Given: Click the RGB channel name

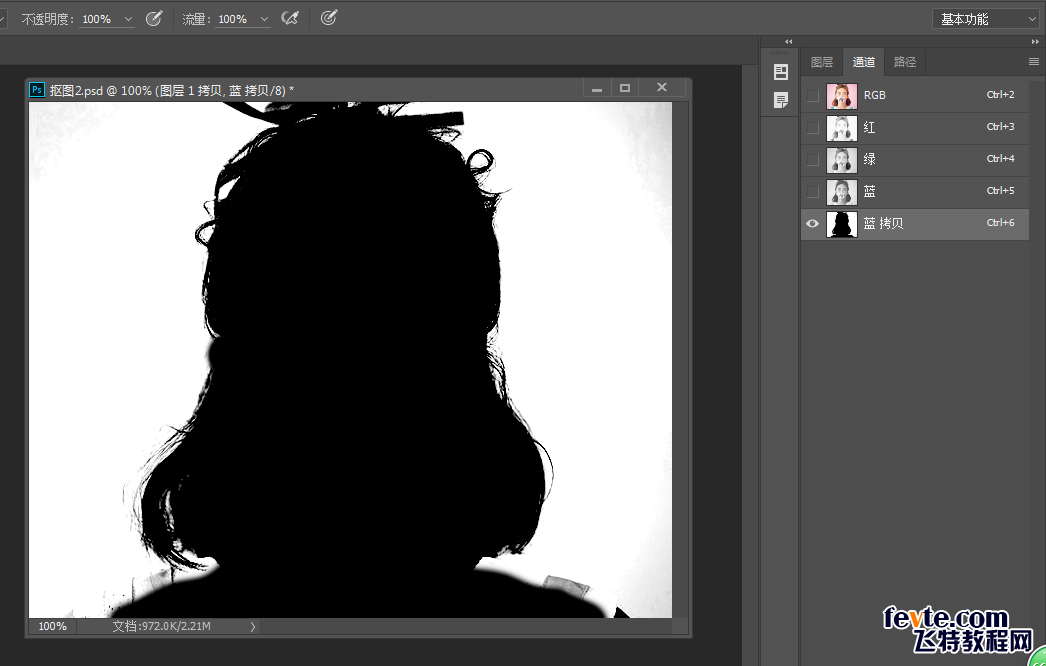Looking at the screenshot, I should pyautogui.click(x=875, y=95).
